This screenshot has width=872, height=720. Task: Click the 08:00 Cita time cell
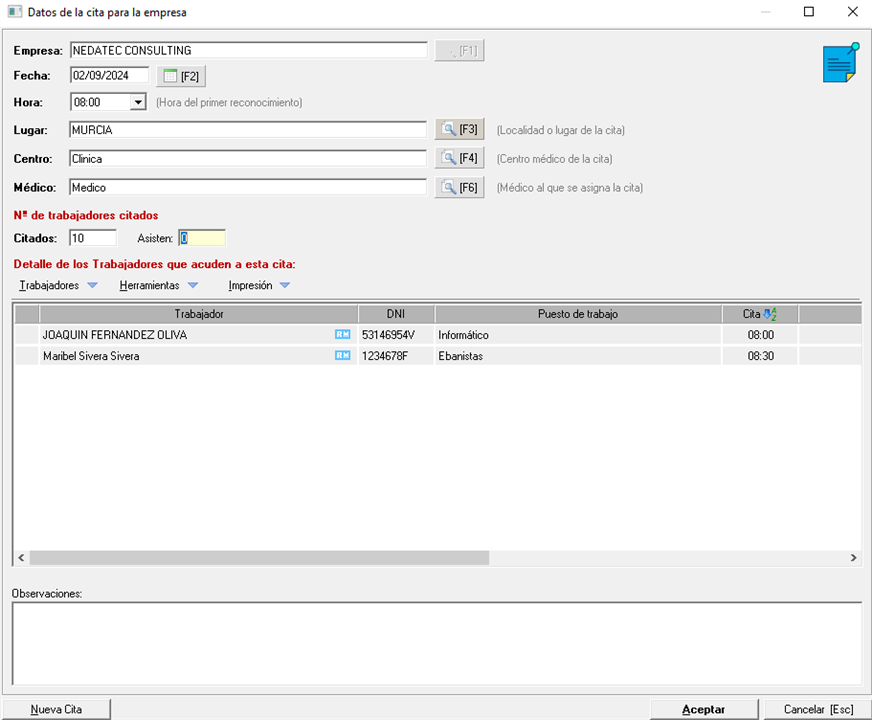click(760, 335)
